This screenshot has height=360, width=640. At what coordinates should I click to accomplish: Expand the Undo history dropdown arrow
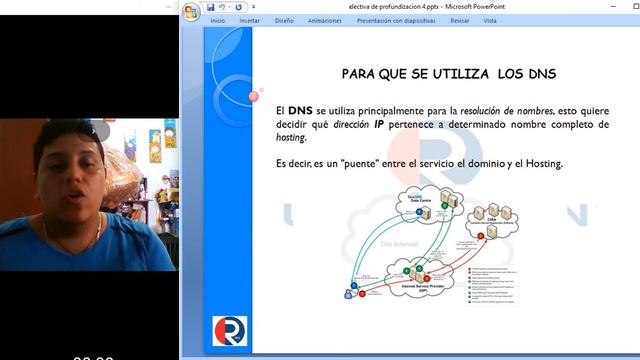point(229,7)
